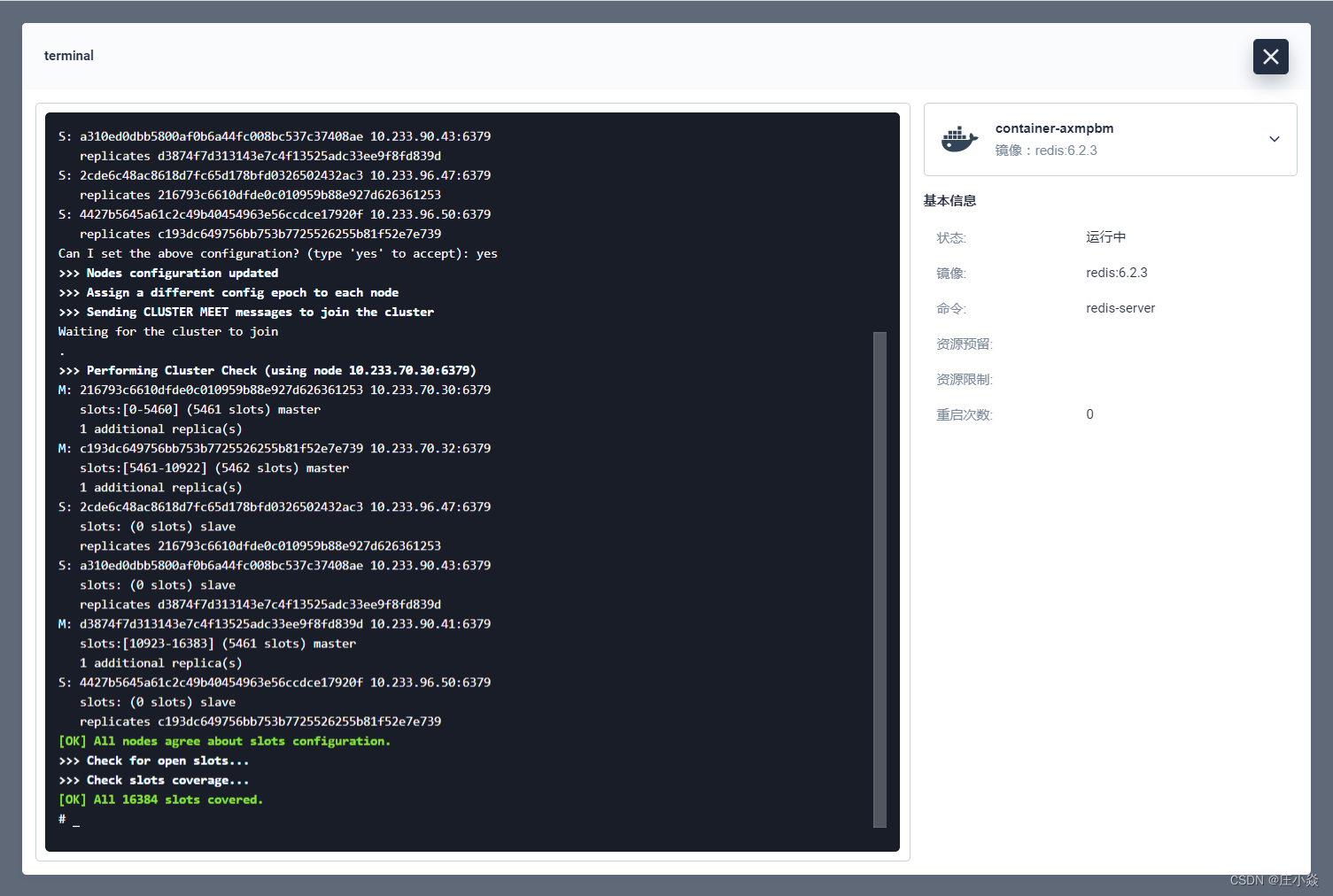This screenshot has height=896, width=1333.
Task: Click the terminal command prompt line
Action: pyautogui.click(x=69, y=819)
